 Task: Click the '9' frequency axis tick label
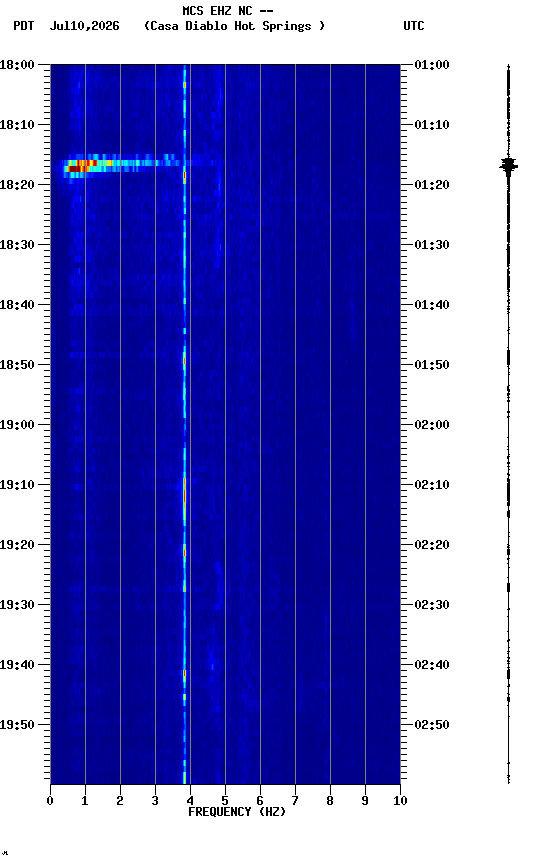click(365, 801)
